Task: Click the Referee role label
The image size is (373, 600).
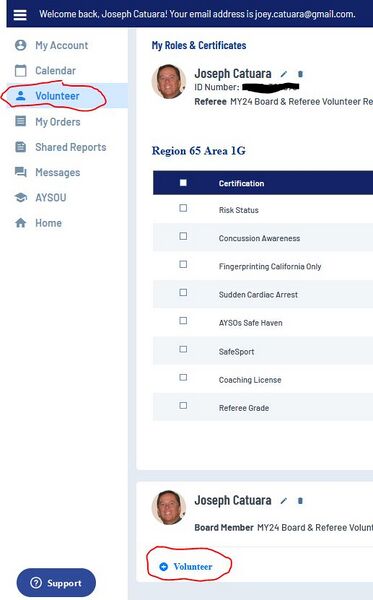Action: (210, 102)
